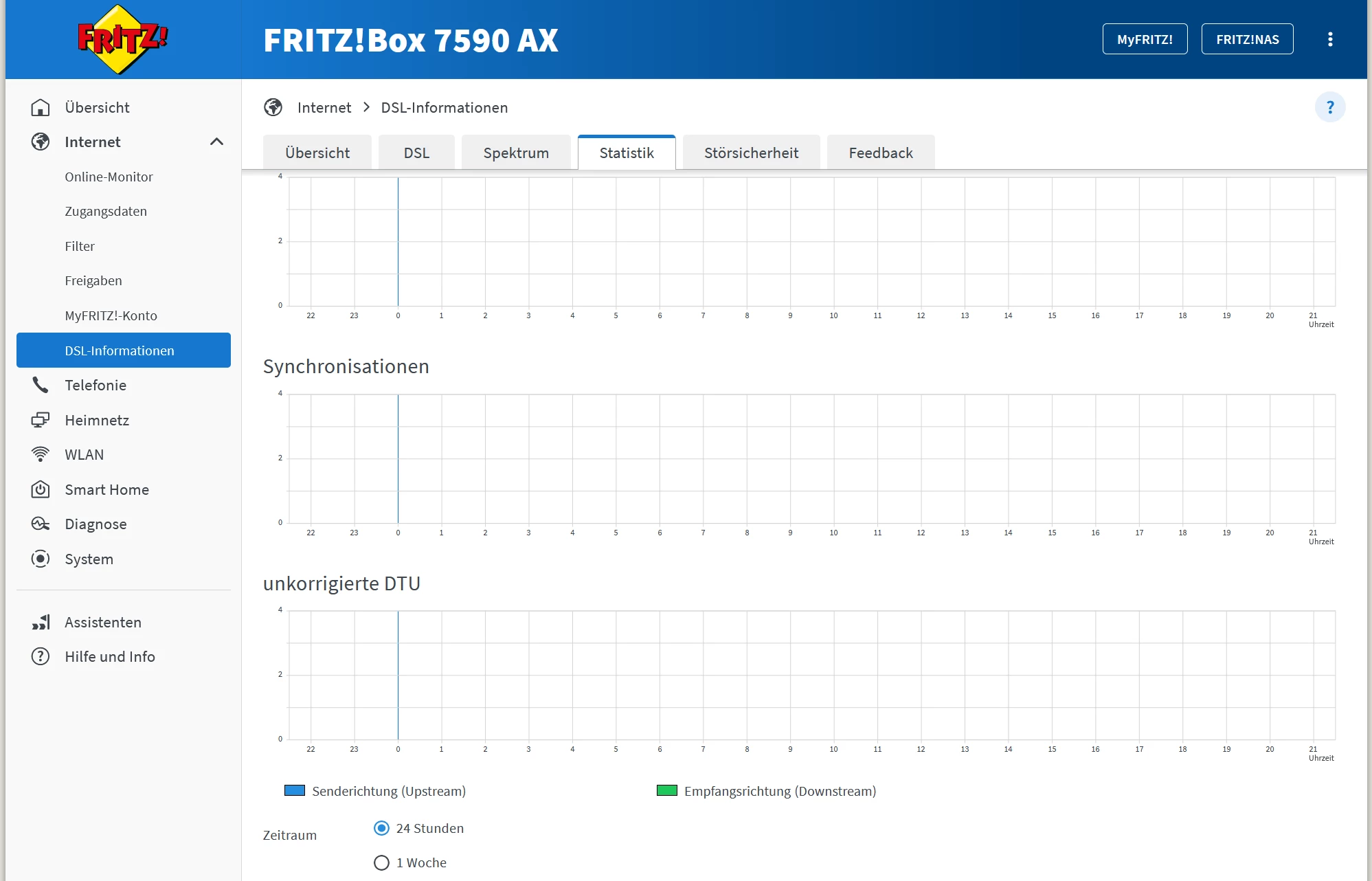Open the blue question mark help icon
Screen dimensions: 1372x881
tap(1329, 107)
